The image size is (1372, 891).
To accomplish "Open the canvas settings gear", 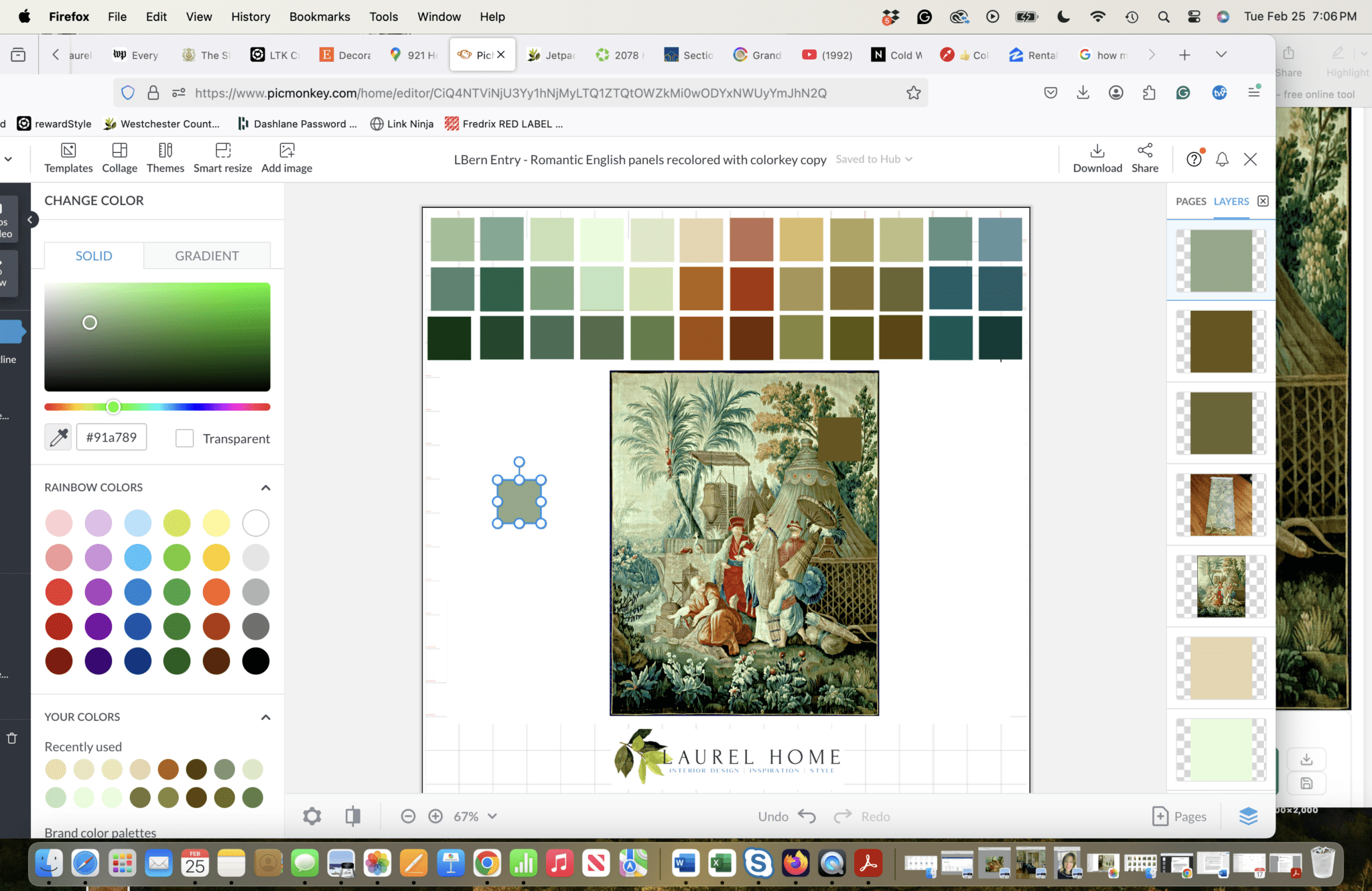I will click(x=312, y=816).
